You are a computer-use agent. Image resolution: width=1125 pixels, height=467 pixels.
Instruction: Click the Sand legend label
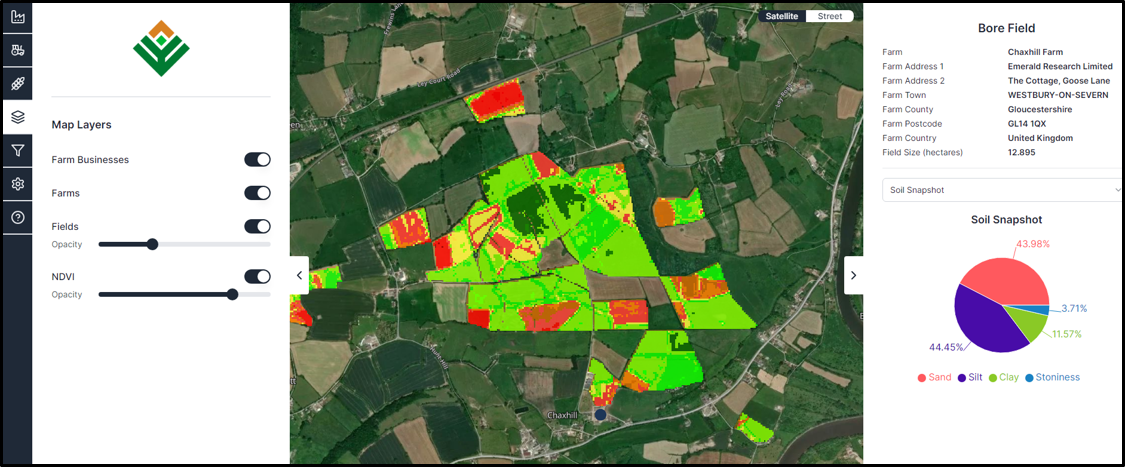tap(934, 377)
